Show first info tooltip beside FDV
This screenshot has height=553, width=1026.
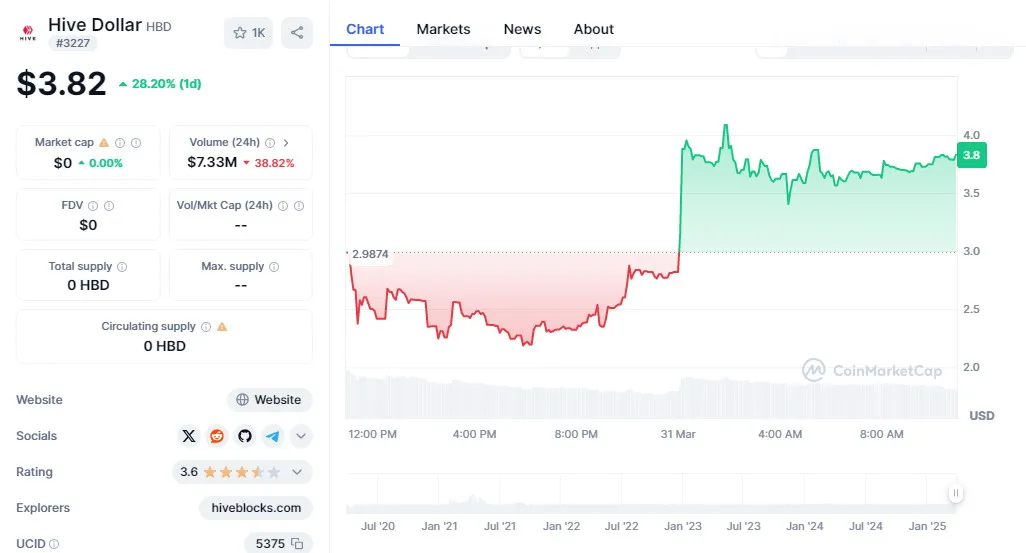93,205
